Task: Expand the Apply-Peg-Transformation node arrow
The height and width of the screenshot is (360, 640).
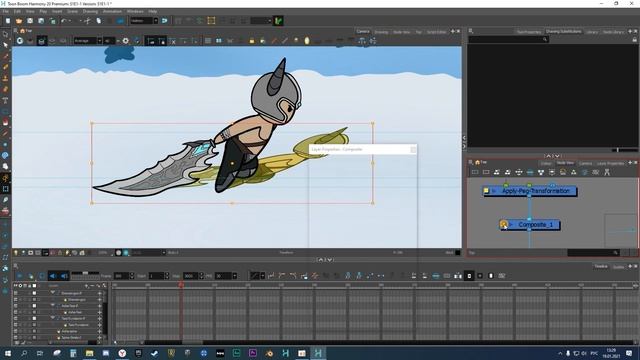Action: click(493, 191)
